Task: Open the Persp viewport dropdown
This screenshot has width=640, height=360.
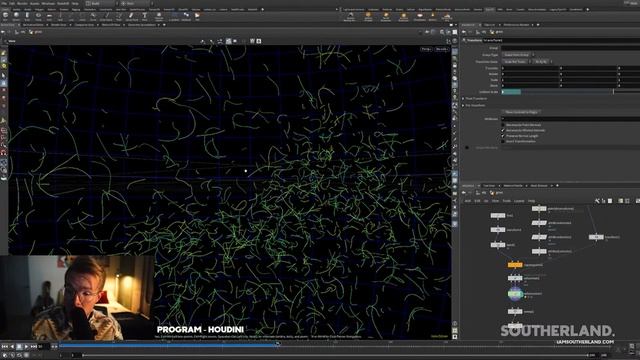Action: (x=426, y=49)
